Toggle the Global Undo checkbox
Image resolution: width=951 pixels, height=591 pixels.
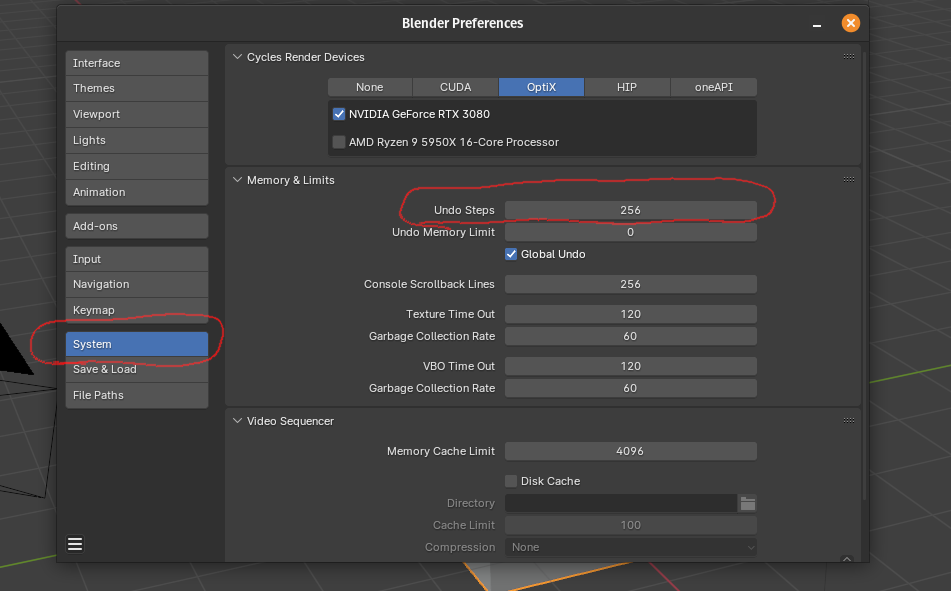[511, 254]
